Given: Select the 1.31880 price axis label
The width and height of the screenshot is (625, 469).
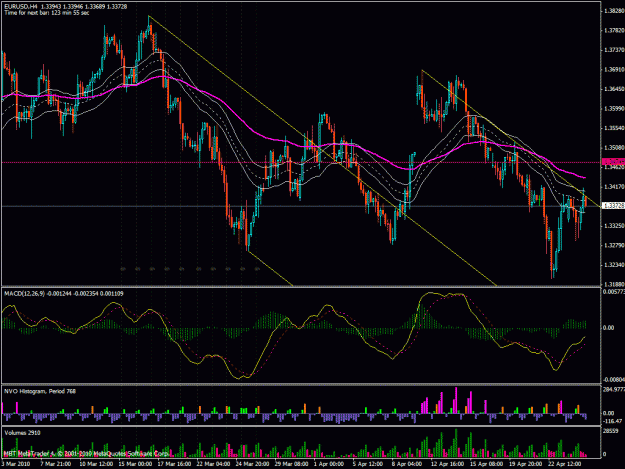Looking at the screenshot, I should [614, 284].
